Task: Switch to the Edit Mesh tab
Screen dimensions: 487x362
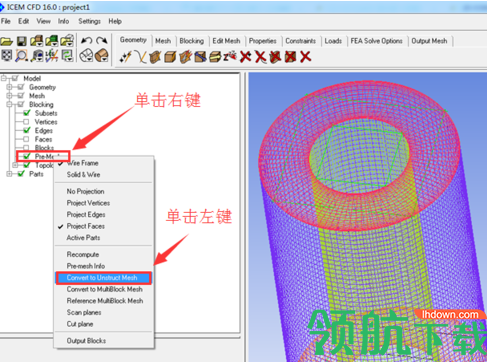Action: click(x=226, y=41)
